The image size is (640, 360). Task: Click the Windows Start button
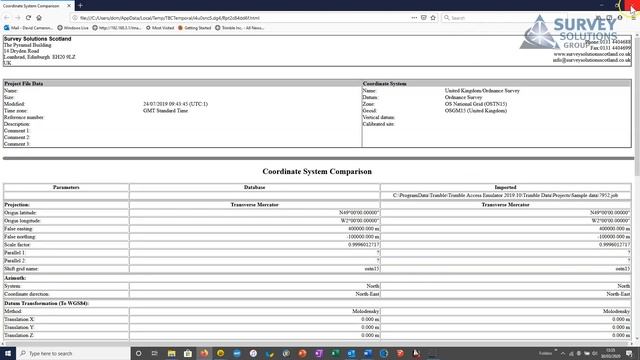(8, 353)
